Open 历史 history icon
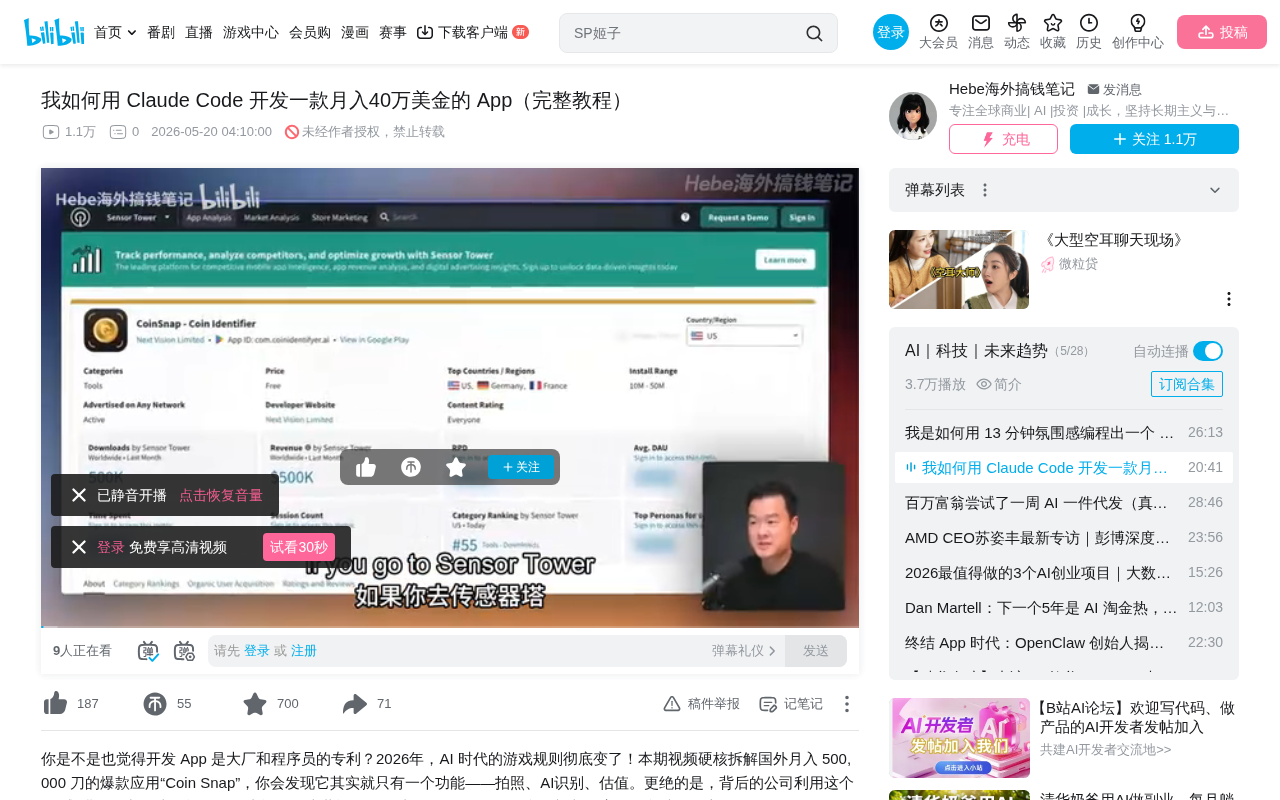Image resolution: width=1280 pixels, height=800 pixels. click(1089, 23)
